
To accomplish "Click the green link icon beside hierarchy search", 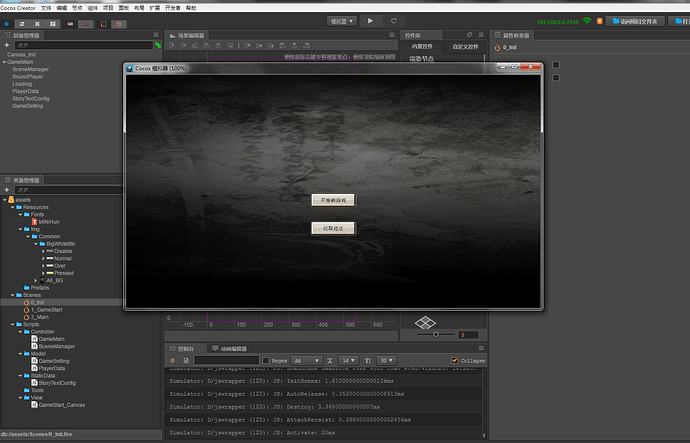I will point(158,45).
